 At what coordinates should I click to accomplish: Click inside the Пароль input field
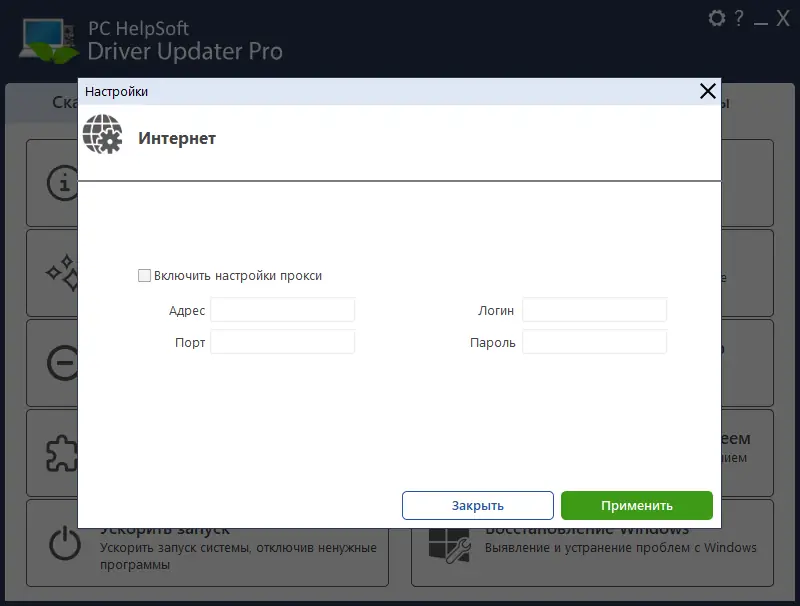pos(594,341)
